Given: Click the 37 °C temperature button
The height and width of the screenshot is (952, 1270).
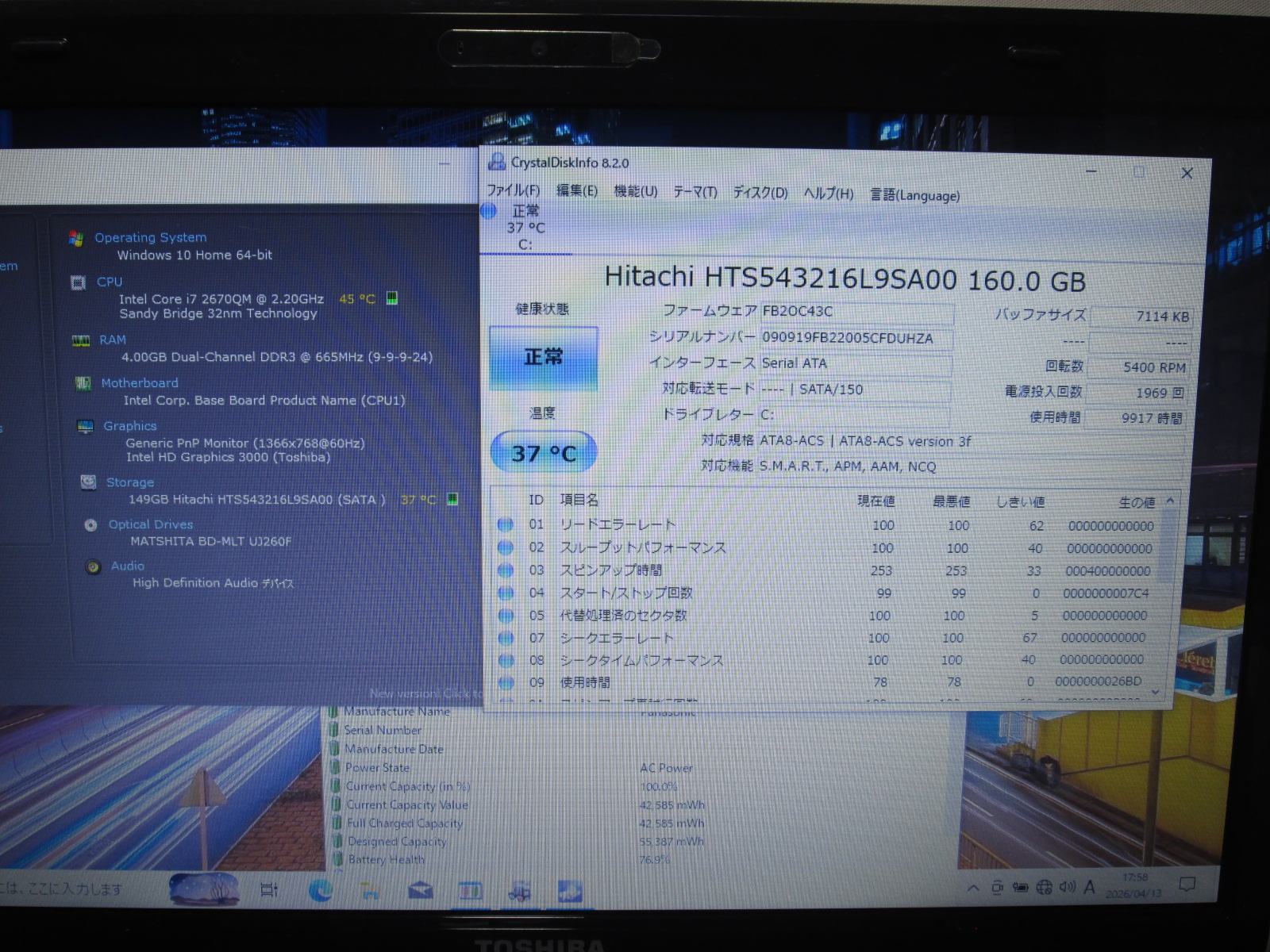Looking at the screenshot, I should pyautogui.click(x=544, y=453).
